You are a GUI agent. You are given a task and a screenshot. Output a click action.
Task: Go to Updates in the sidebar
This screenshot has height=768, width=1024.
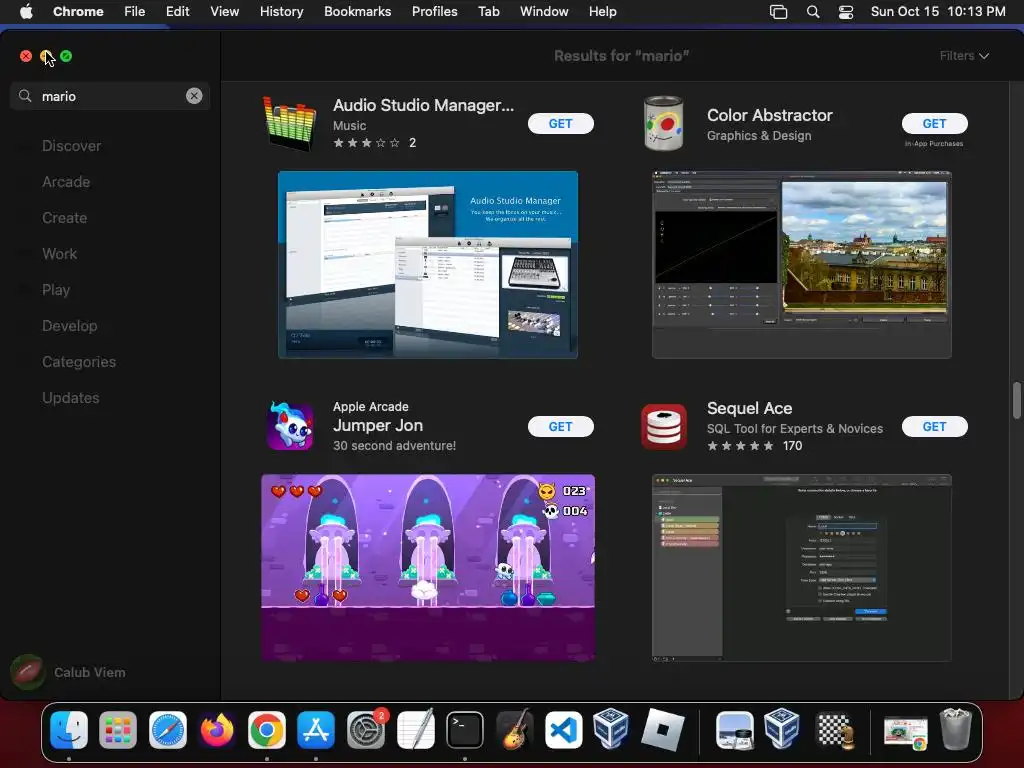point(71,398)
